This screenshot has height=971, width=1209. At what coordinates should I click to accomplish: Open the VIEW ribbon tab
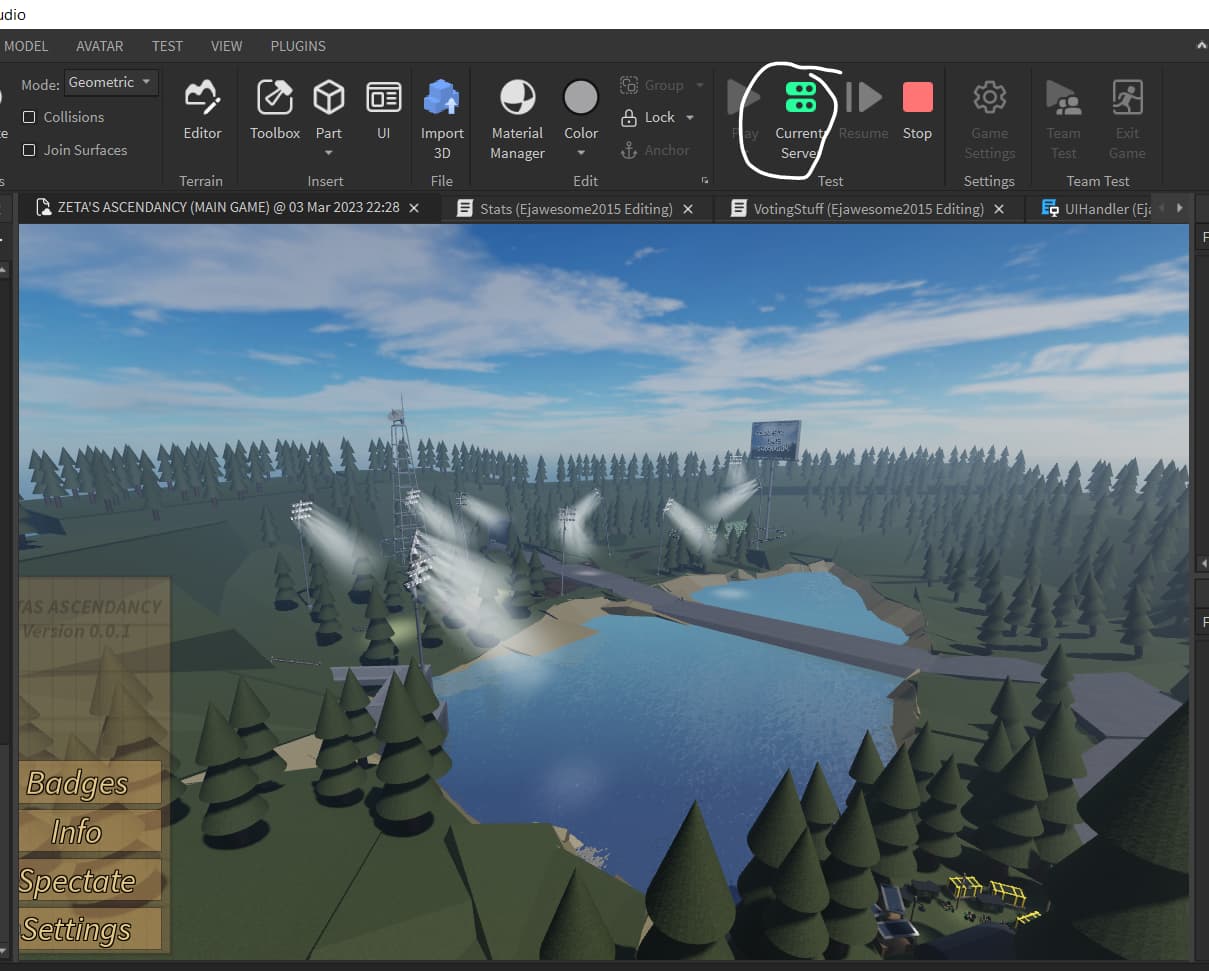pyautogui.click(x=227, y=46)
